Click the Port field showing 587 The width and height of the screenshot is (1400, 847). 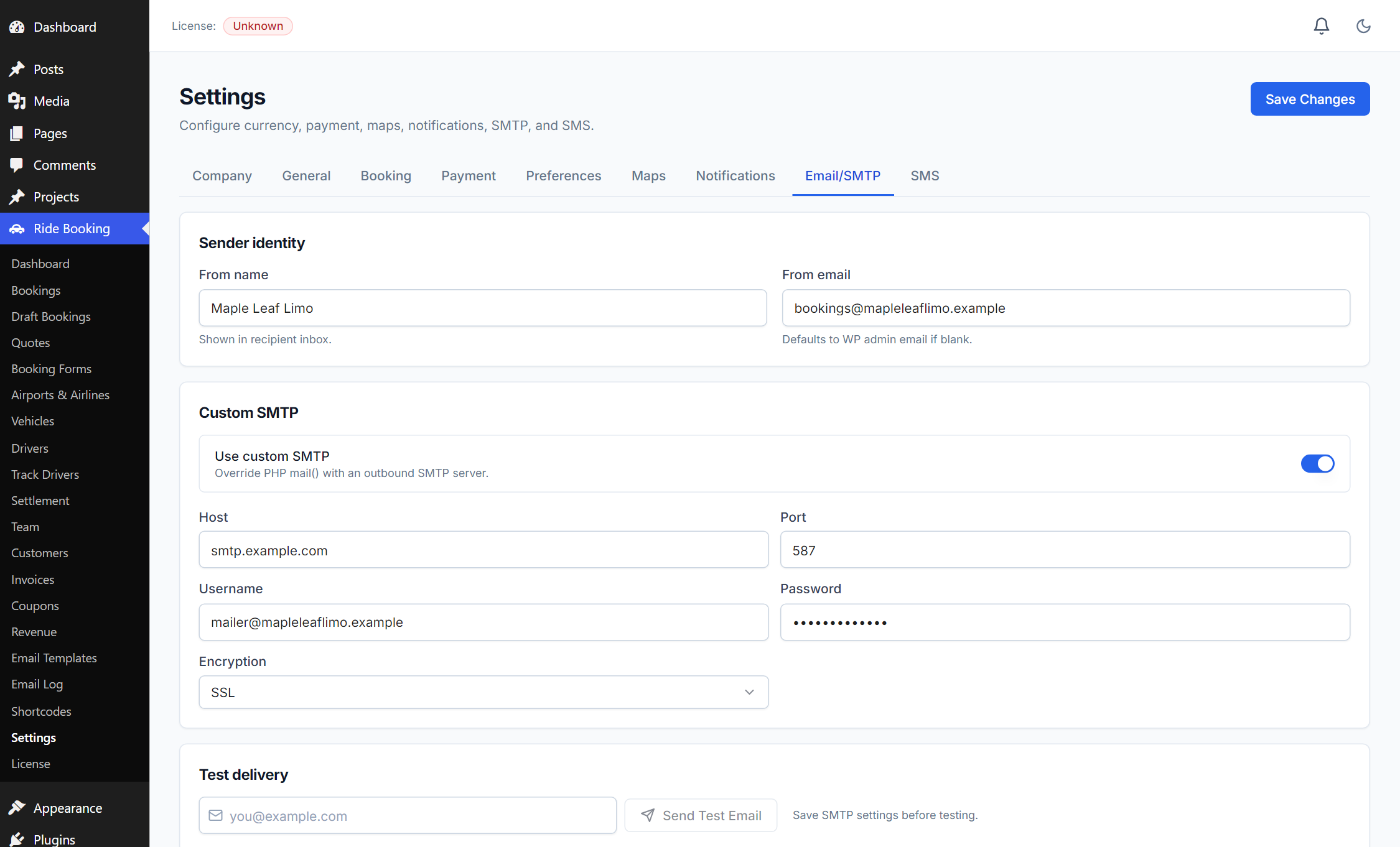pyautogui.click(x=1065, y=550)
